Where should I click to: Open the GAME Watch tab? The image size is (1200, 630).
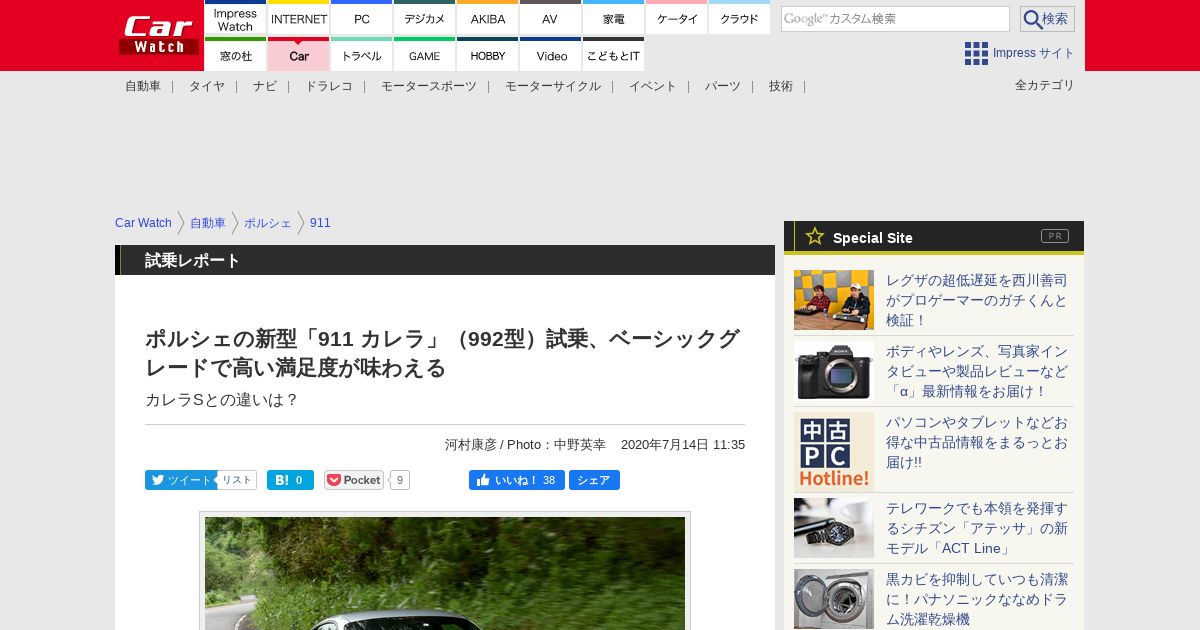425,55
